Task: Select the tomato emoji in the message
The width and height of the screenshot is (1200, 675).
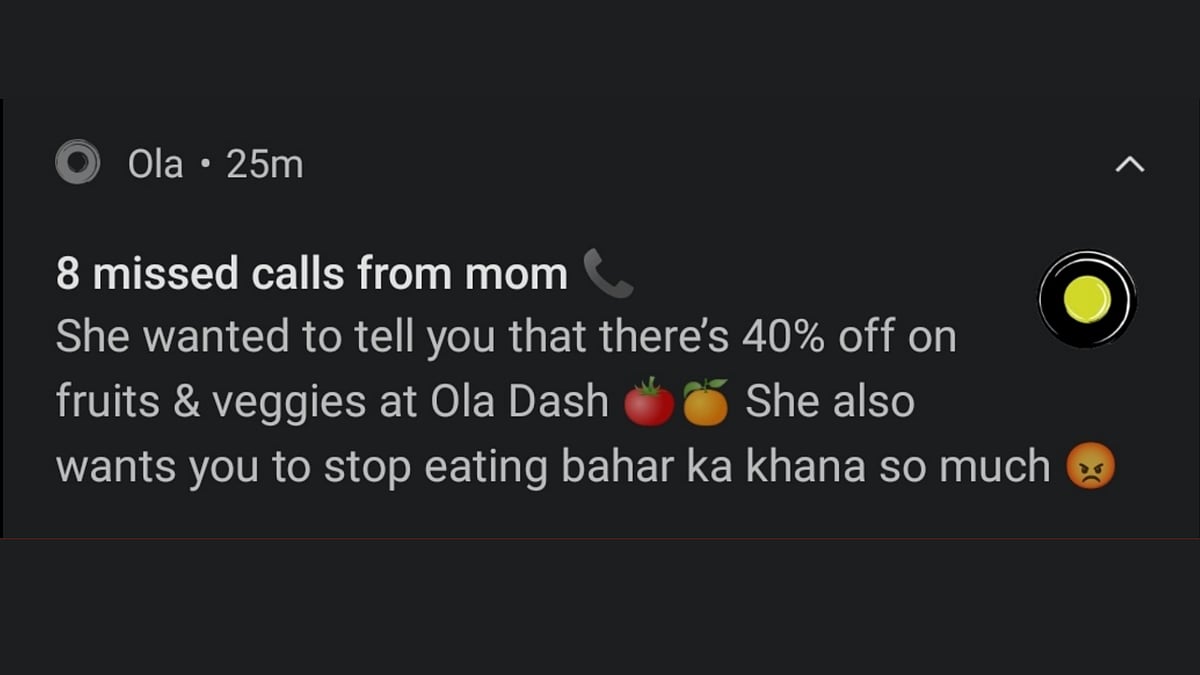Action: (x=651, y=398)
